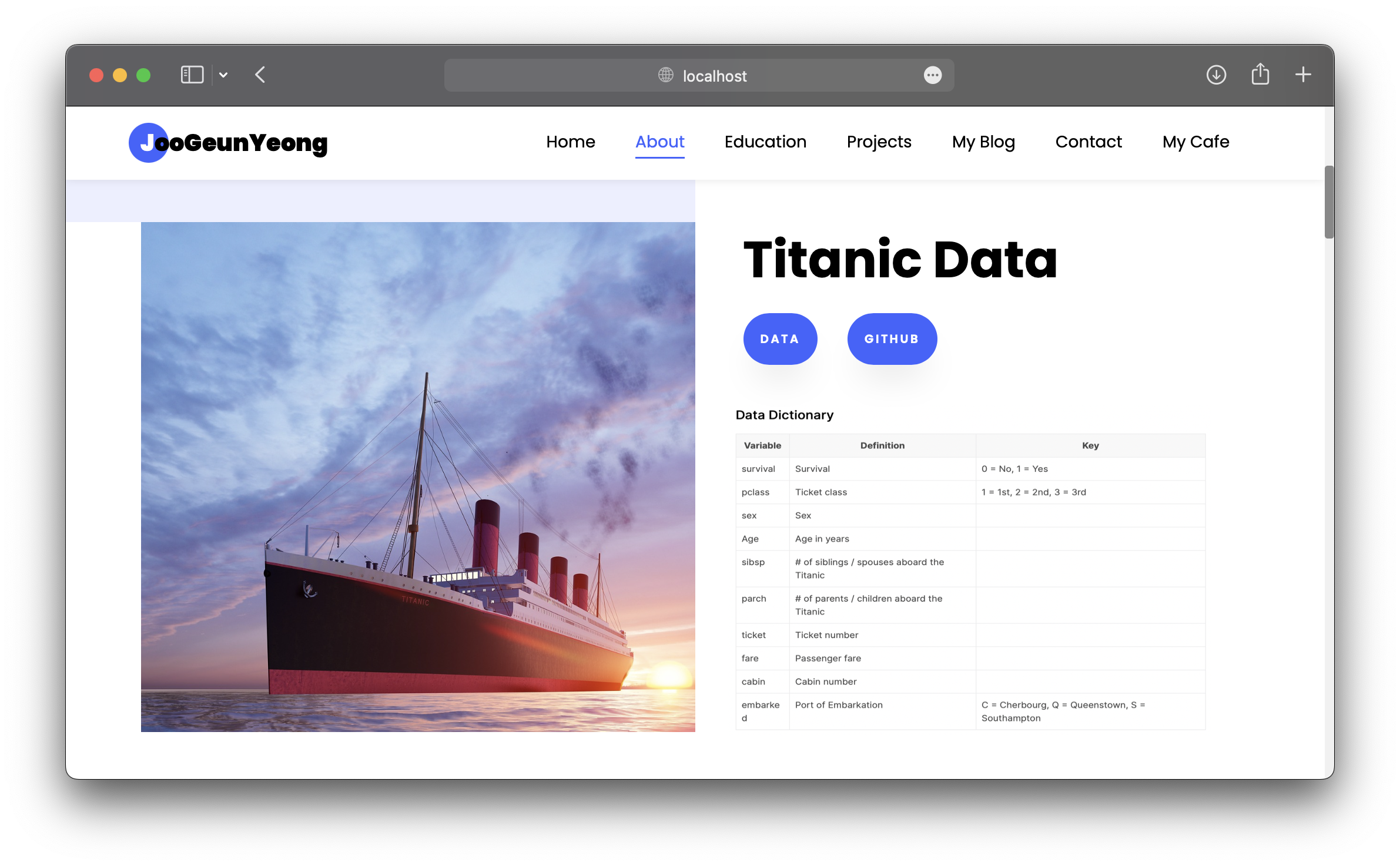Click the page vertical scrollbar thumb

coord(1328,202)
